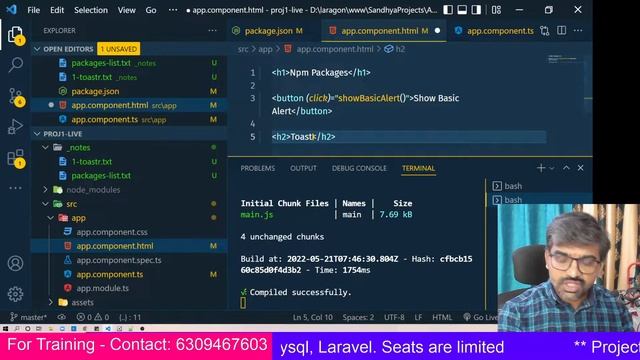Show additional activity bar views
This screenshot has width=640, height=360.
point(16,188)
